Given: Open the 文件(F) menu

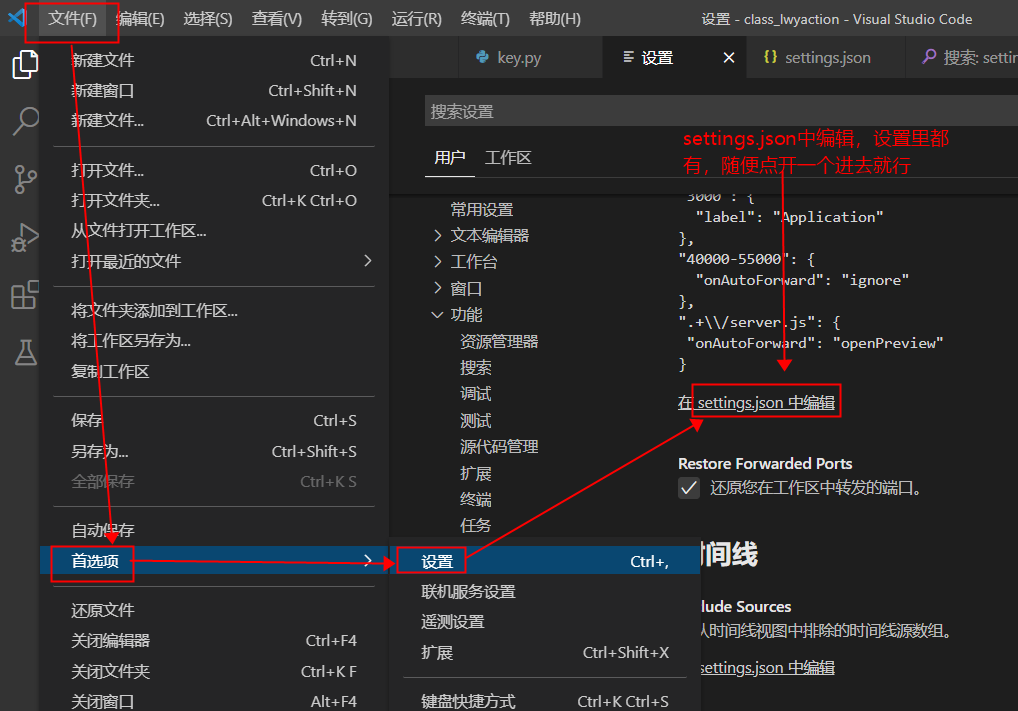Looking at the screenshot, I should pyautogui.click(x=72, y=19).
